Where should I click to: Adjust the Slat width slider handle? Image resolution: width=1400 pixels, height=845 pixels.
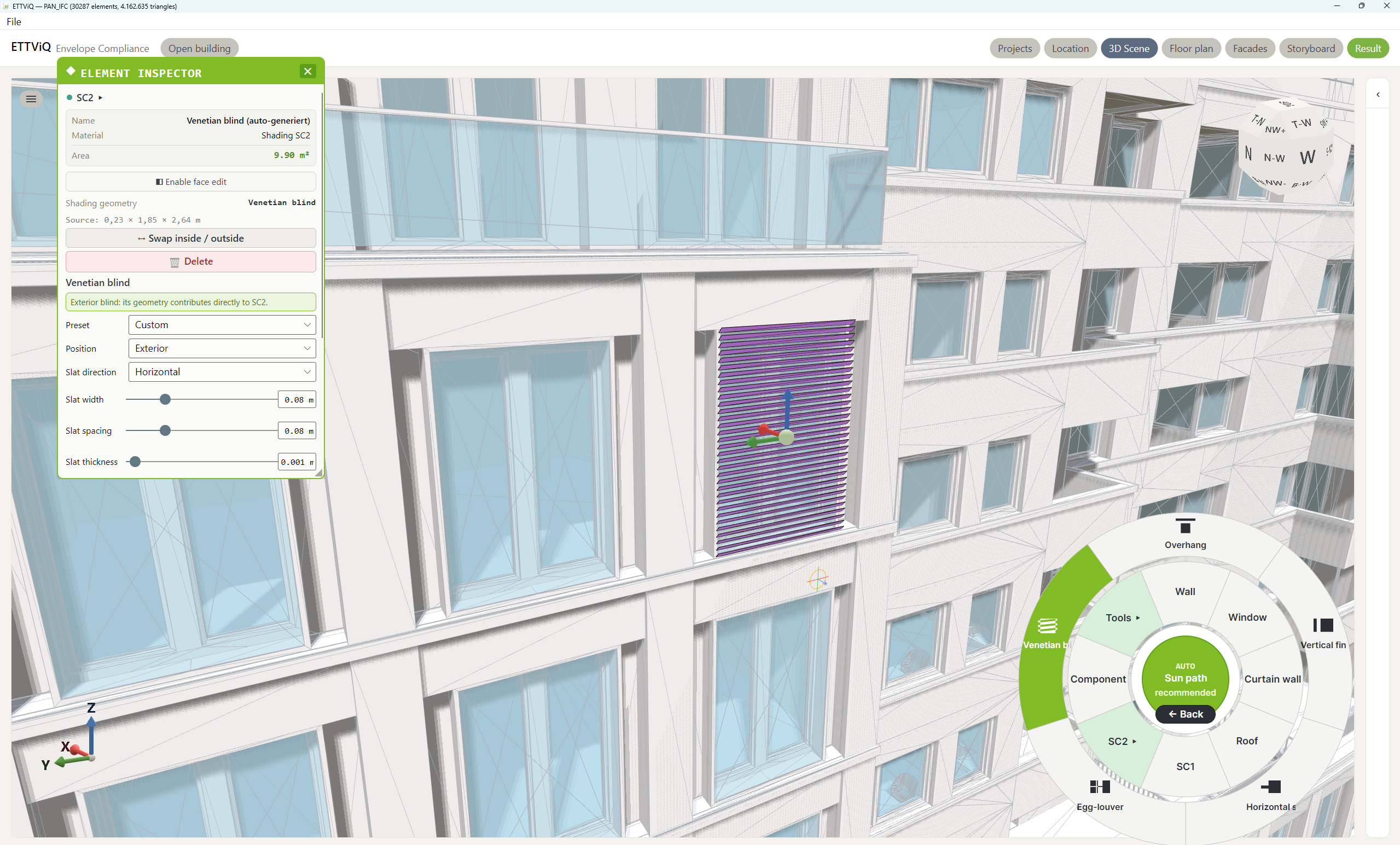(x=165, y=400)
